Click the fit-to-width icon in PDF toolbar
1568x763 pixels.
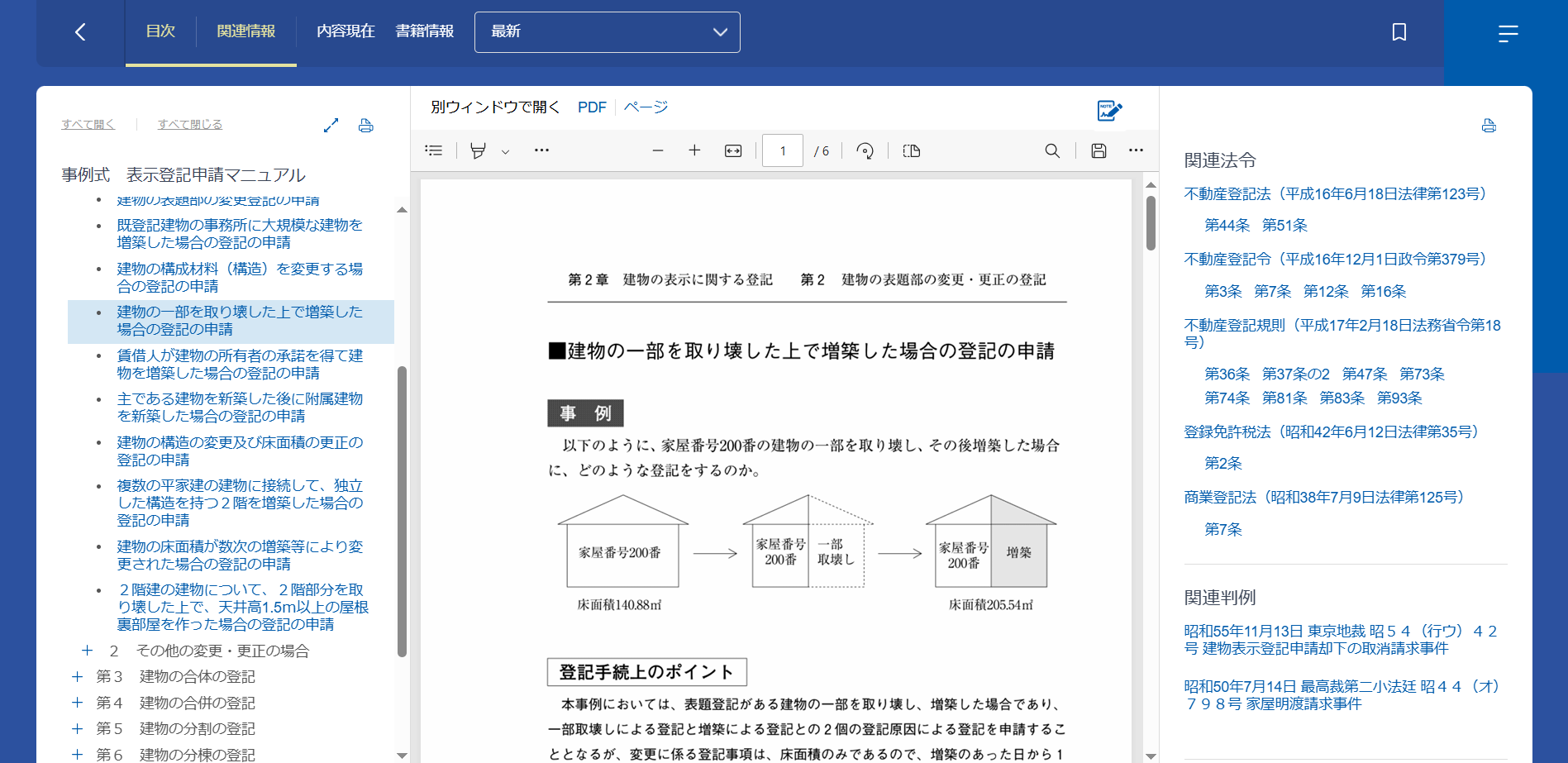733,150
